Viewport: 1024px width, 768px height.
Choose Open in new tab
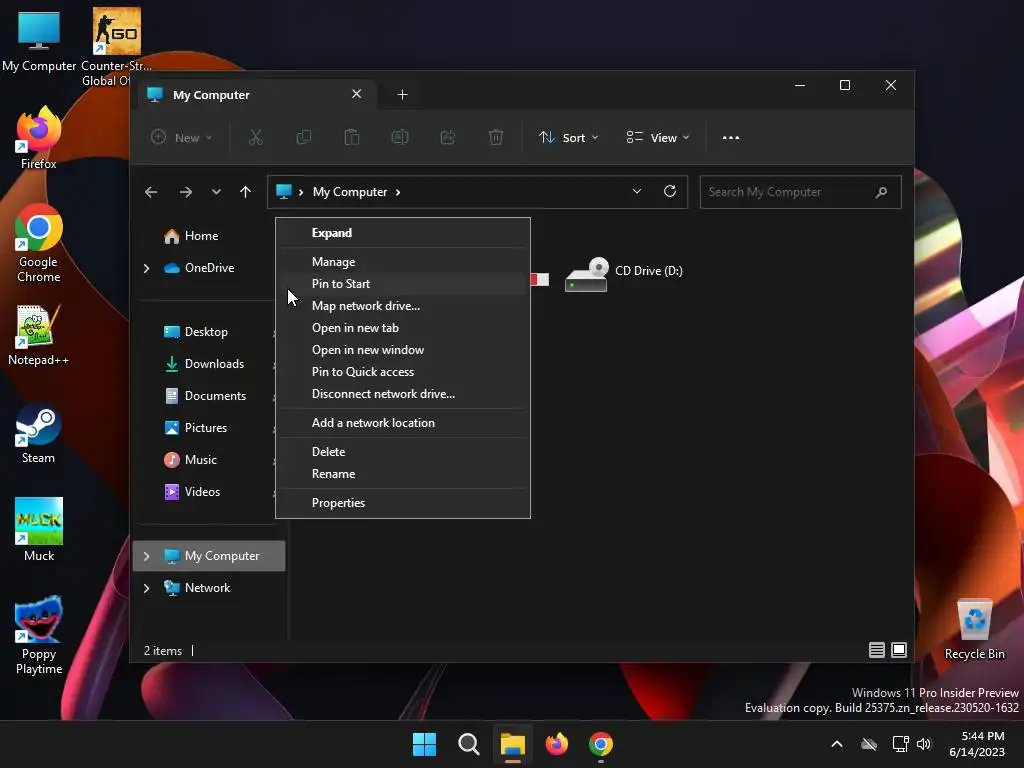(x=403, y=328)
